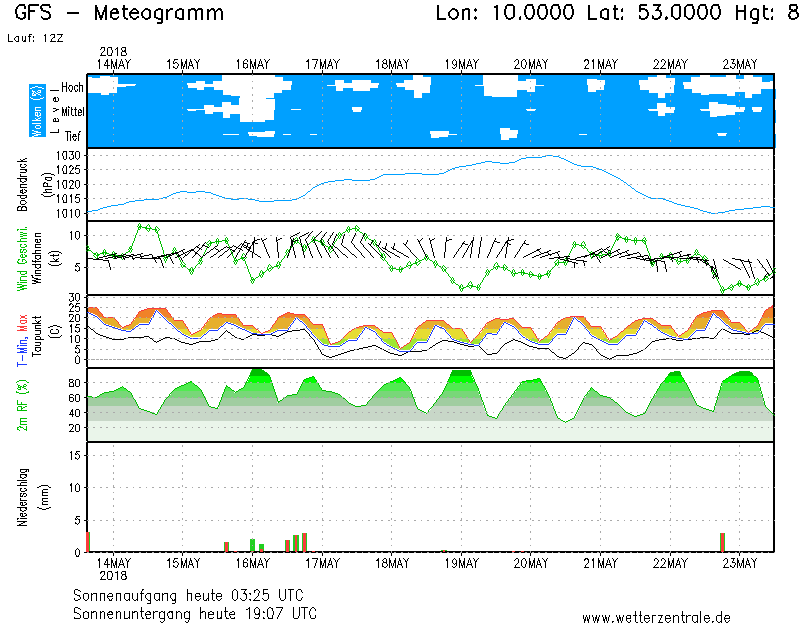Click the blue Wolken (%) panel label
800x625 pixels.
click(x=38, y=110)
